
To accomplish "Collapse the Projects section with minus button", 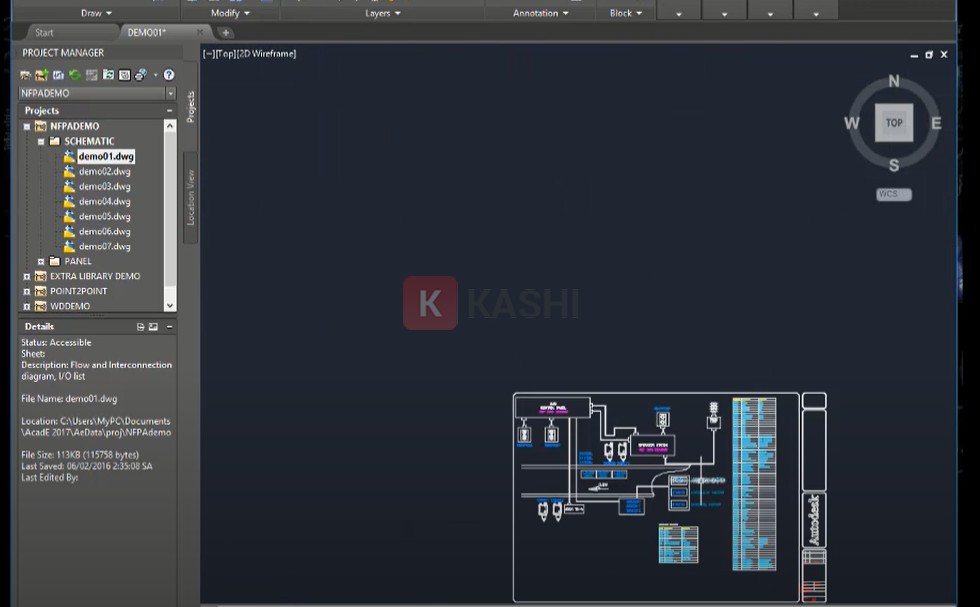I will click(x=169, y=111).
